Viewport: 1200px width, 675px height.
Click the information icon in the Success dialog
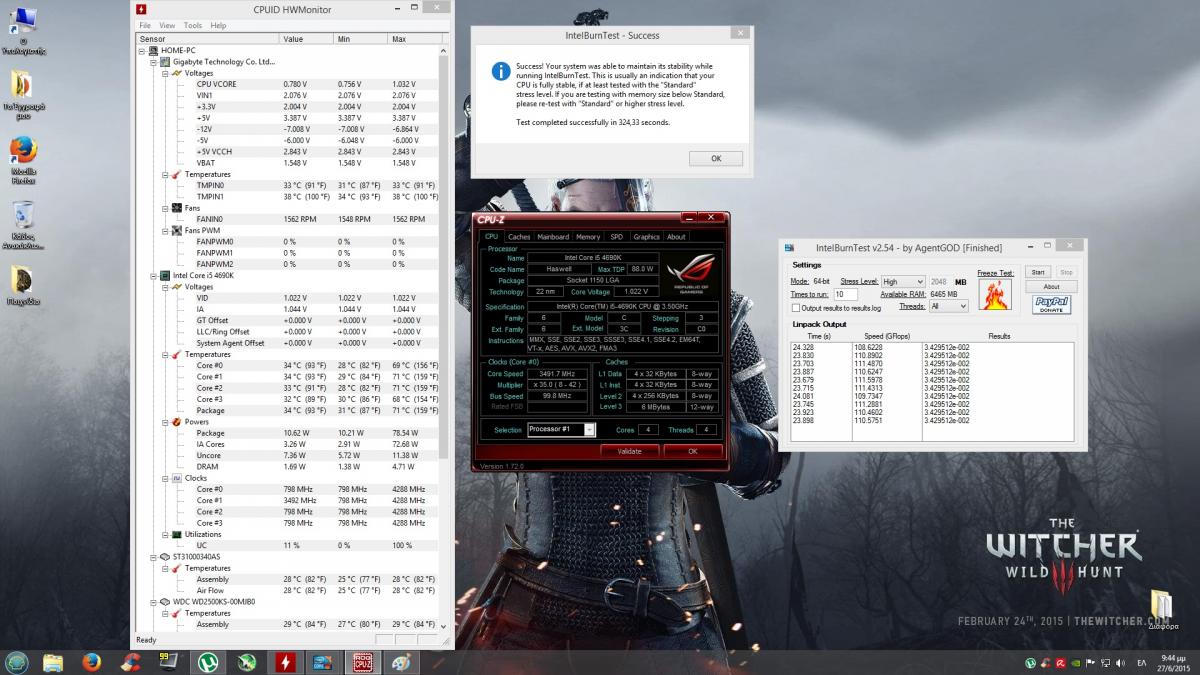tap(501, 71)
